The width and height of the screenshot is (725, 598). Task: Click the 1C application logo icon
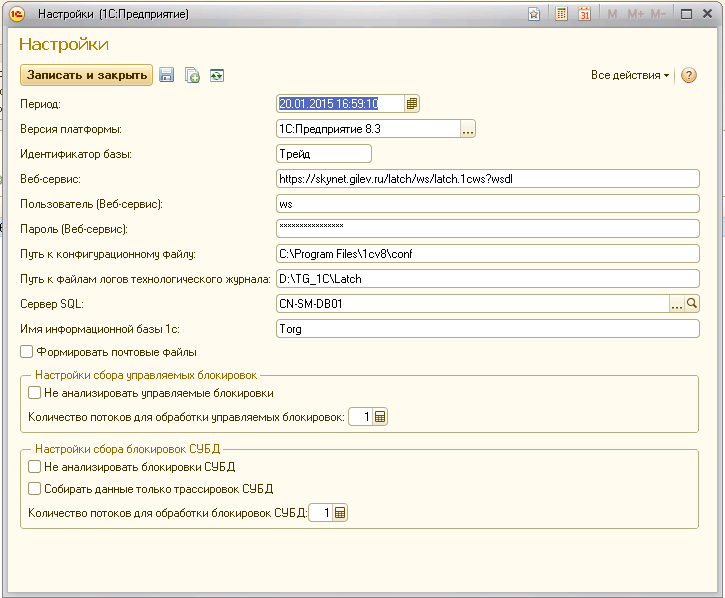[17, 14]
